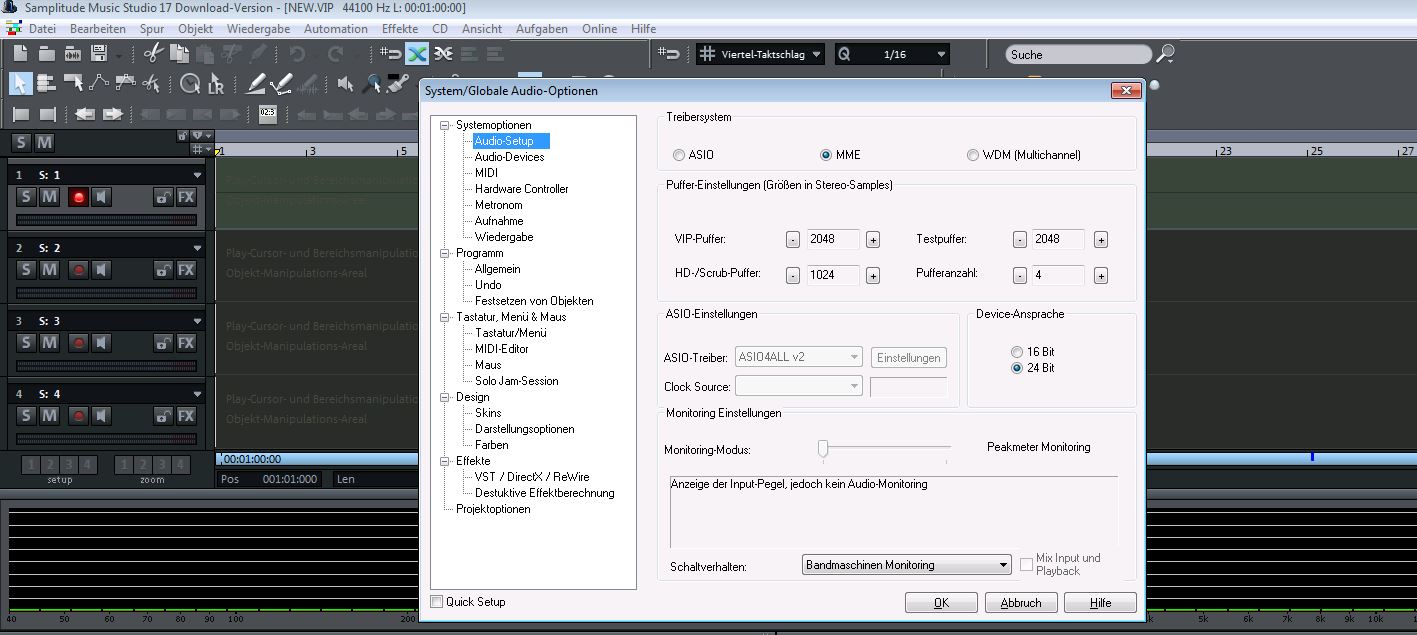Screen dimensions: 1417x635
Task: Enable the Quick Setup checkbox
Action: click(x=436, y=602)
